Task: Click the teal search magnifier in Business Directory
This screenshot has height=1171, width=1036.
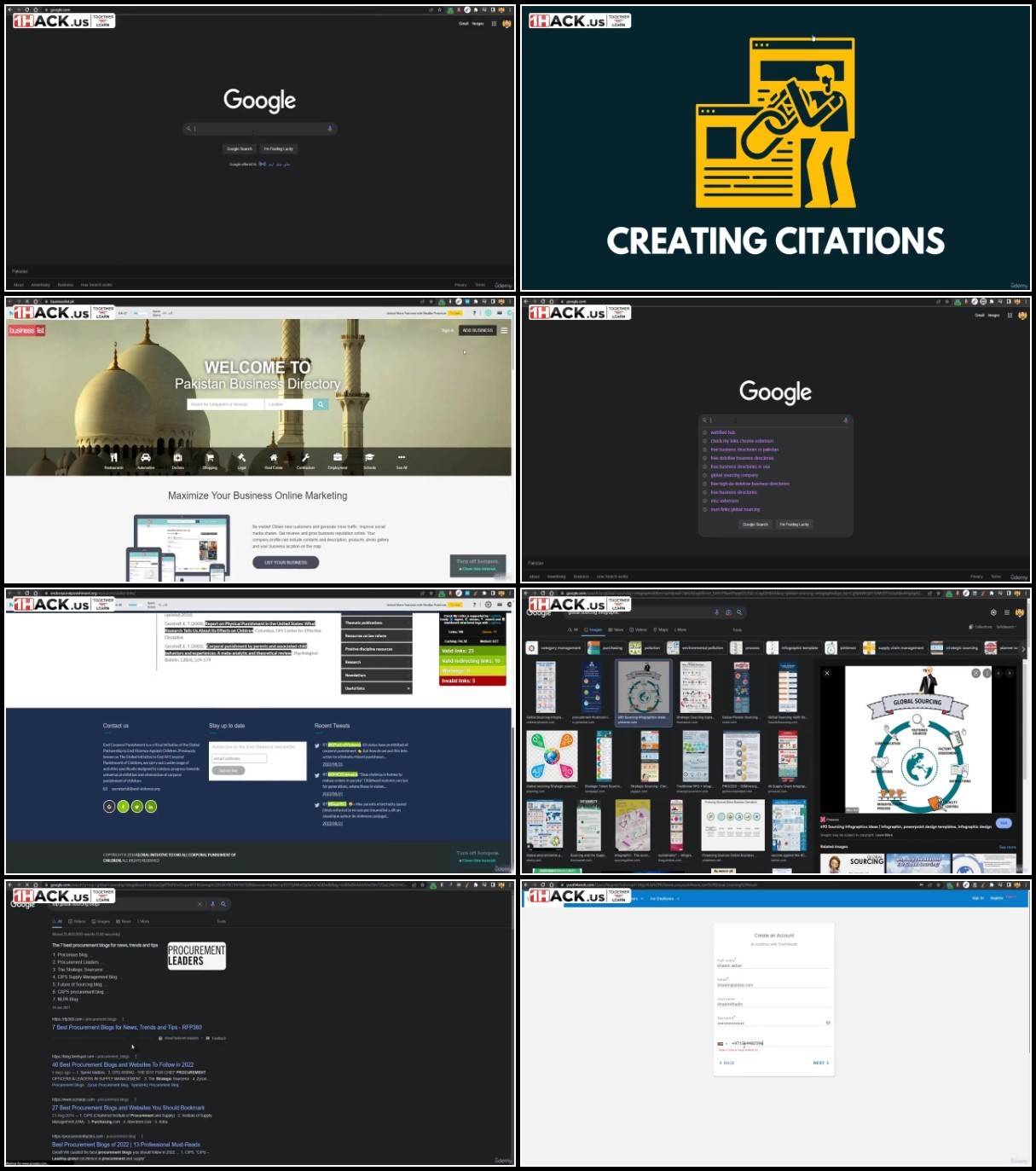Action: tap(321, 404)
